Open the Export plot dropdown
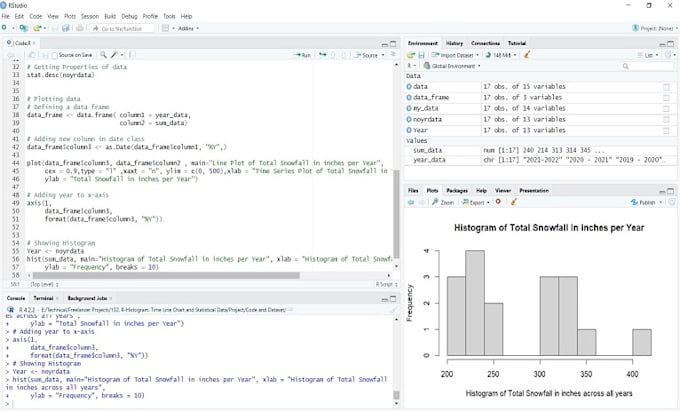This screenshot has width=680, height=411. point(476,202)
